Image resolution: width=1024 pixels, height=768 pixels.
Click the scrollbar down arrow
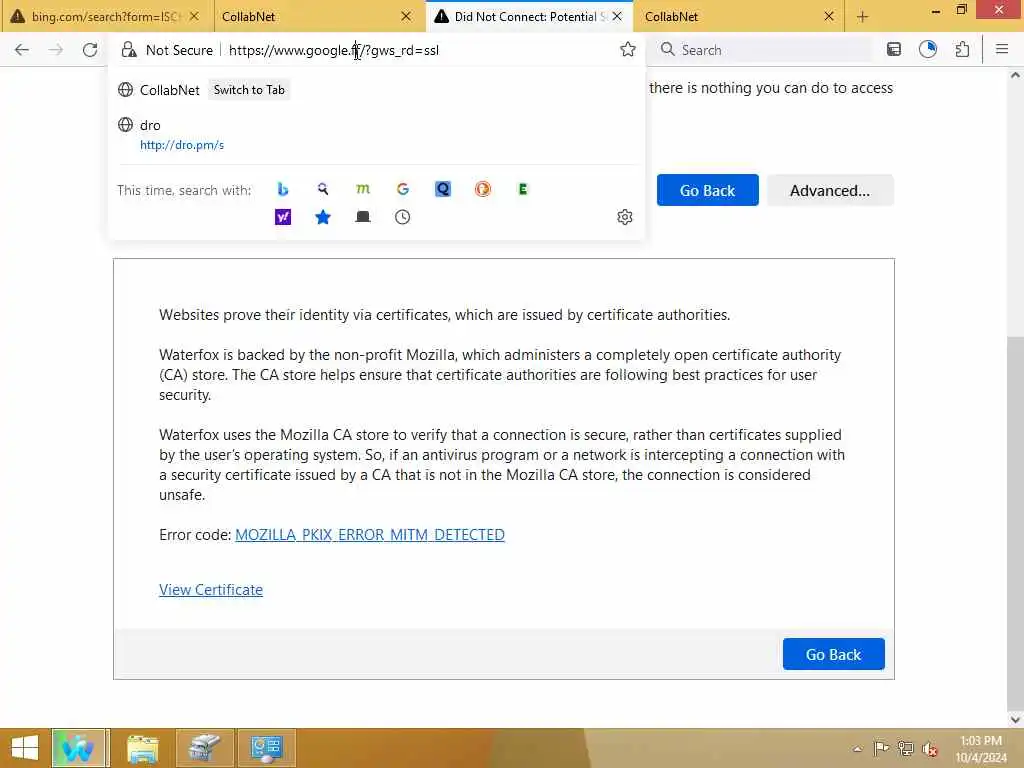[1015, 720]
